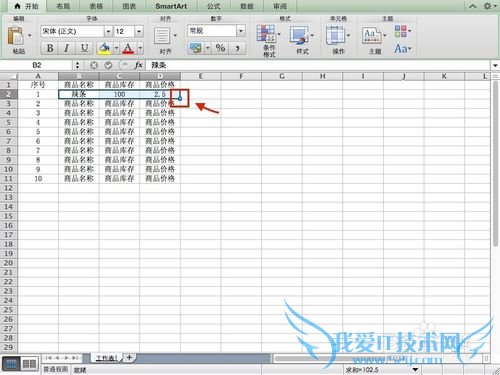
Task: Click cell D2 containing 2.5
Action: click(x=160, y=94)
